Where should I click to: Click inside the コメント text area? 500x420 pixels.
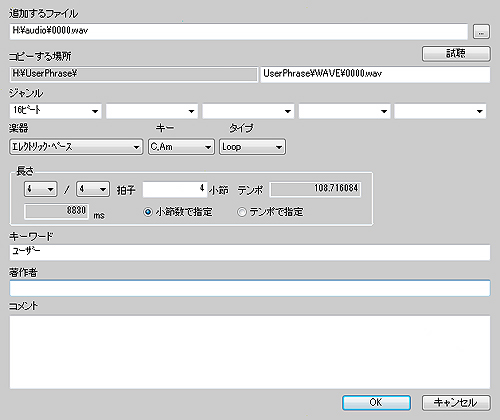click(x=250, y=352)
